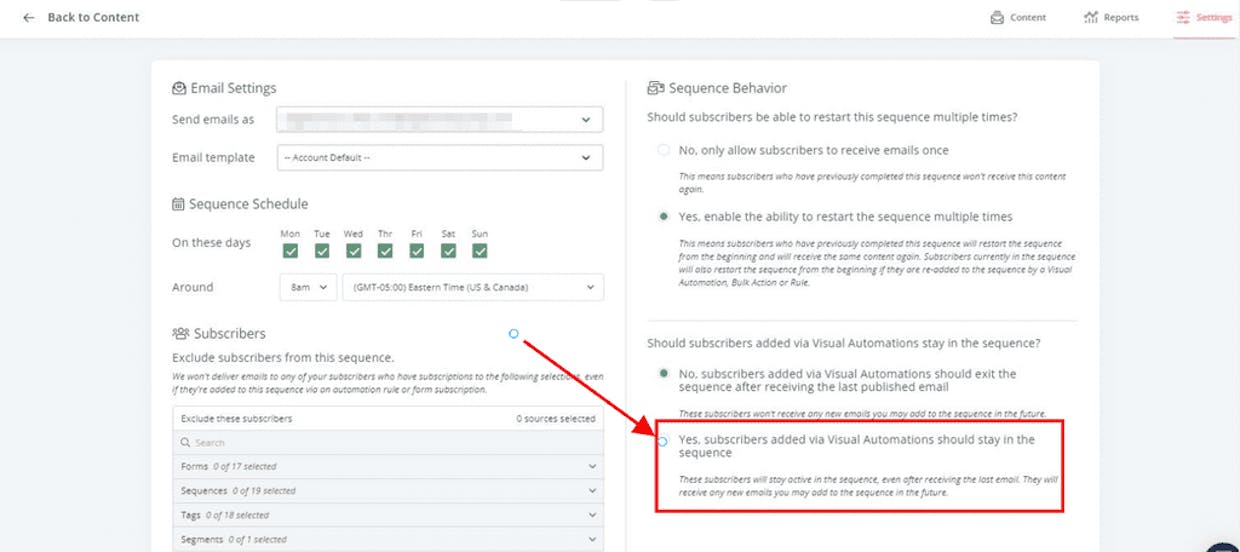Uncheck the Fri schedule checkbox
Image resolution: width=1240 pixels, height=552 pixels.
tap(416, 251)
